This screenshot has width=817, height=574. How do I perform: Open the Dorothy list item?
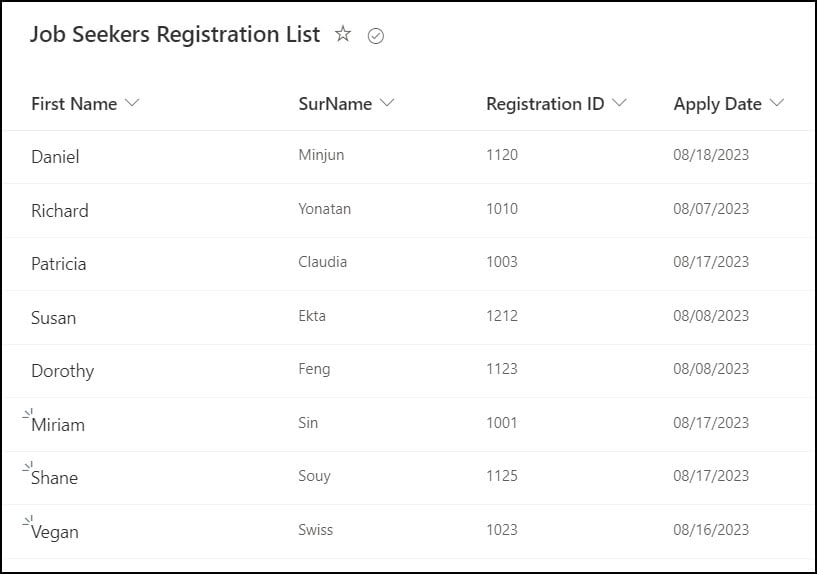click(x=63, y=371)
